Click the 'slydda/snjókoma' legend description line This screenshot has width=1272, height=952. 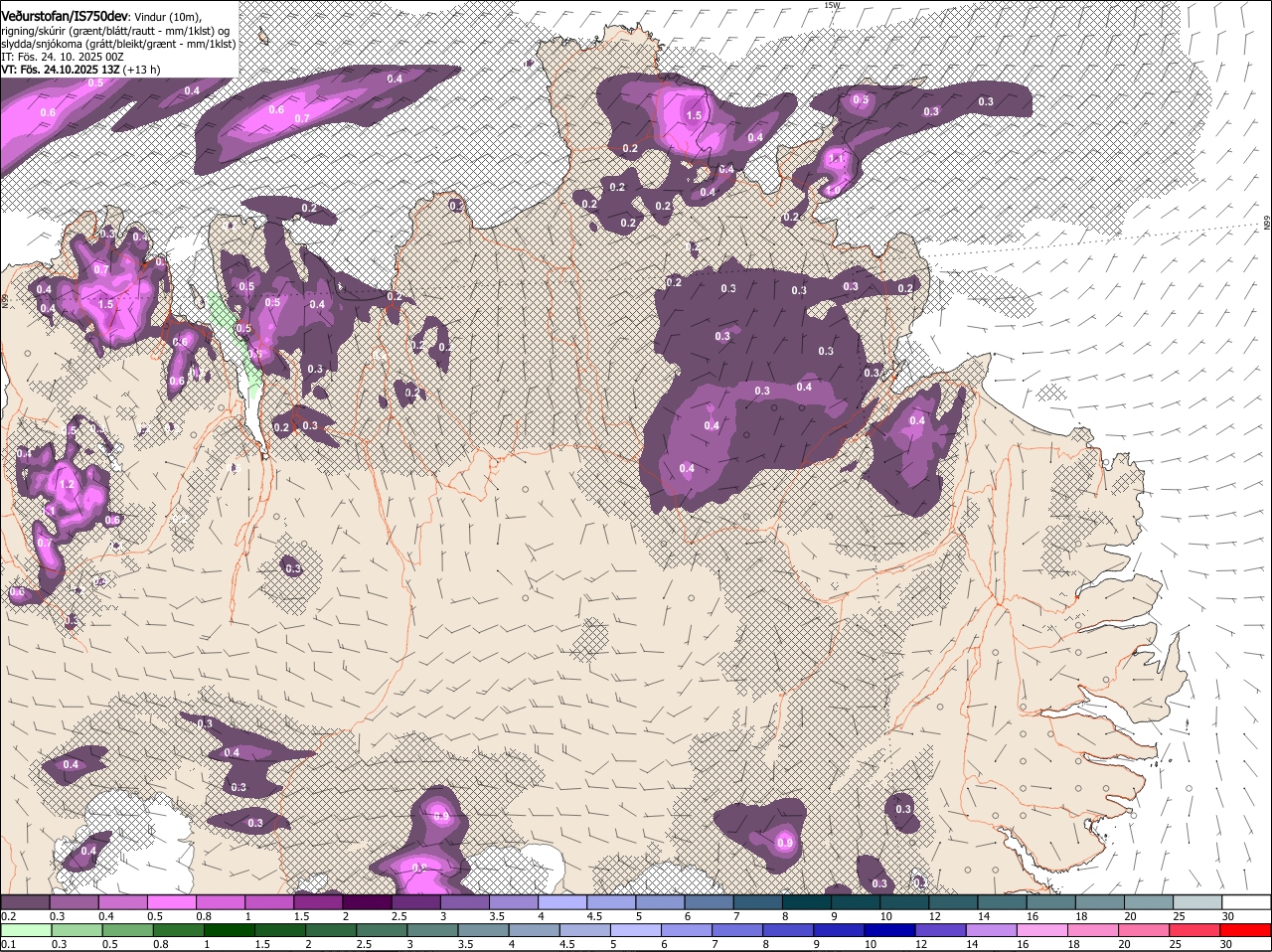118,44
